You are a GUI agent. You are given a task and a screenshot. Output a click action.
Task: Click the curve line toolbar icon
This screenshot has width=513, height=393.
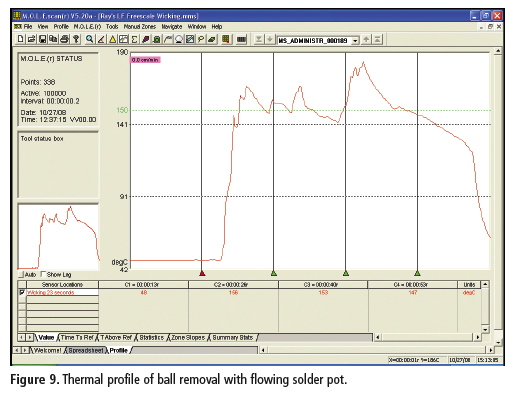[x=168, y=39]
